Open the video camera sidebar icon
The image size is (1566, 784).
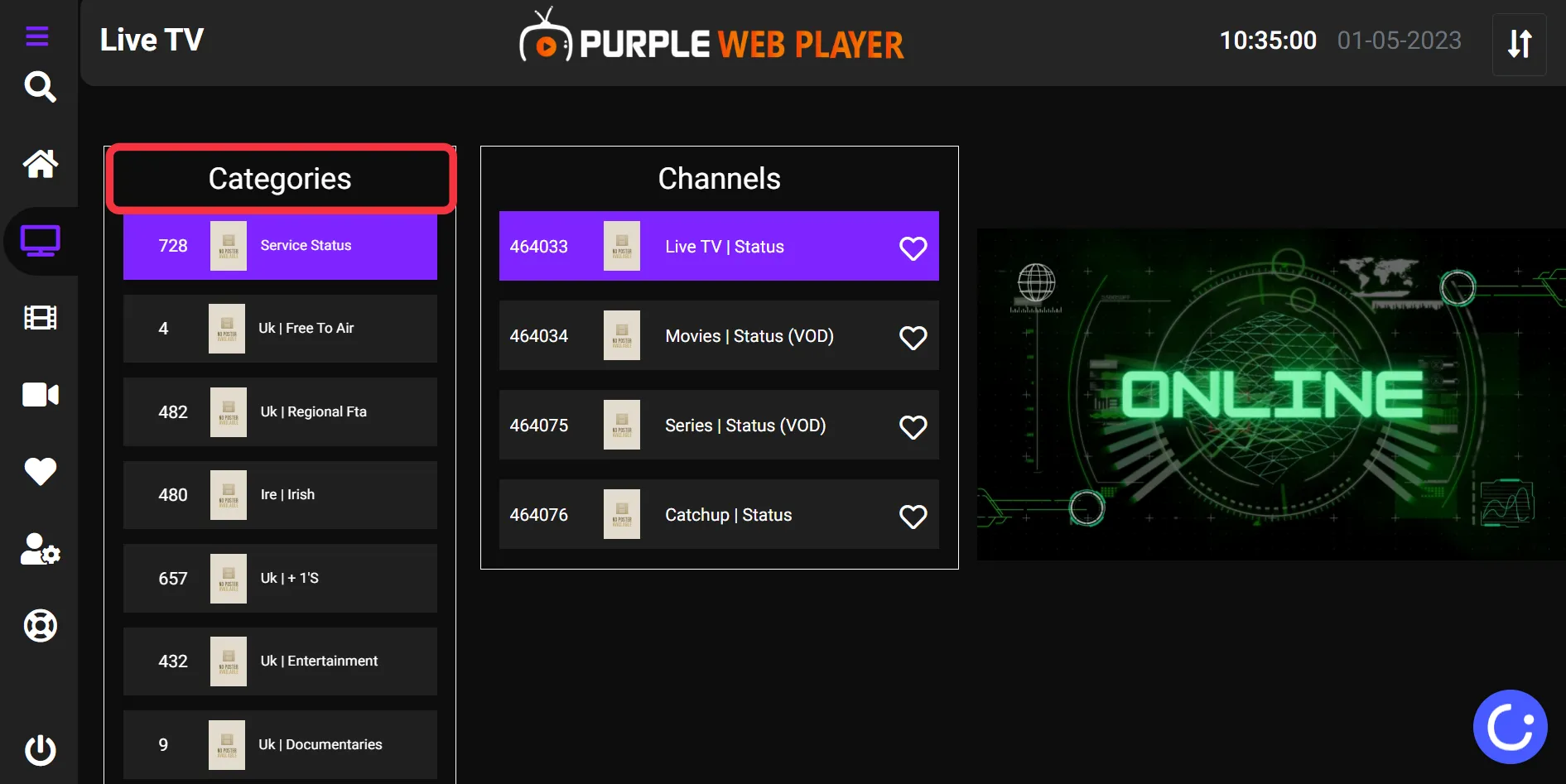40,395
